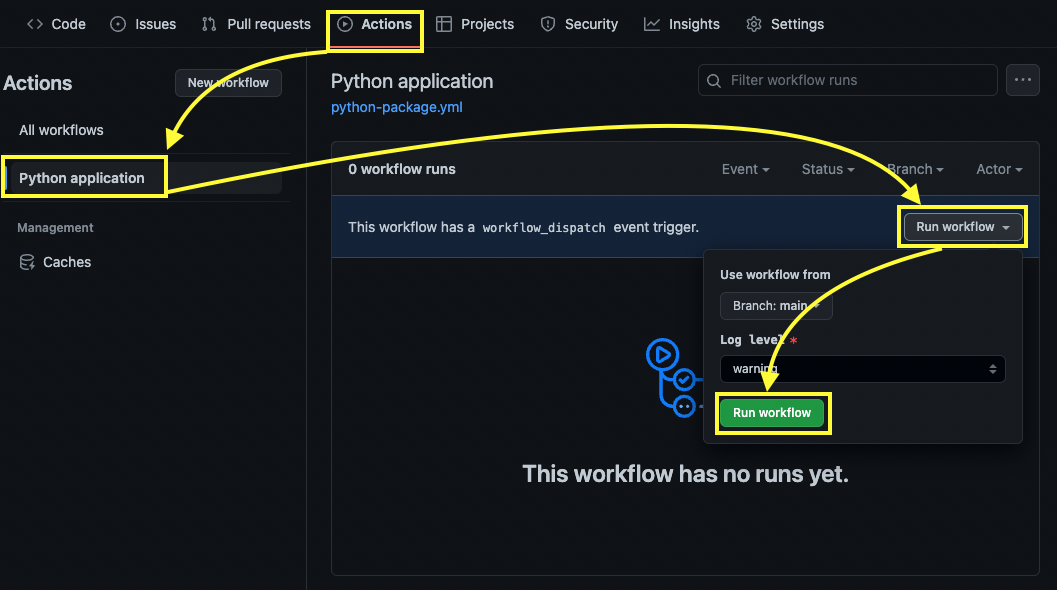Open the Insights tab
This screenshot has width=1057, height=590.
click(682, 24)
